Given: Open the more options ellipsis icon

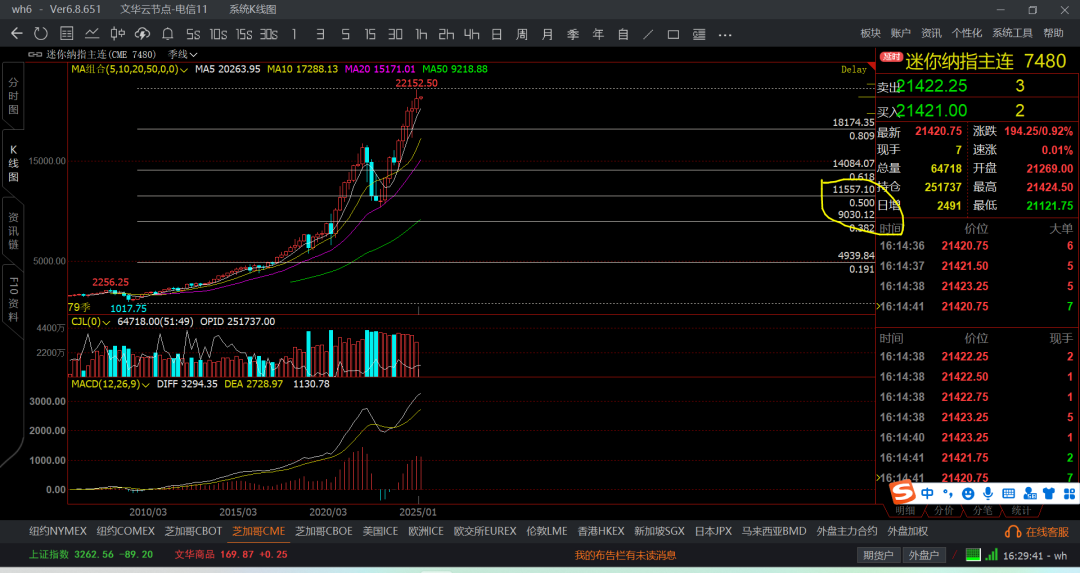Looking at the screenshot, I should 725,34.
